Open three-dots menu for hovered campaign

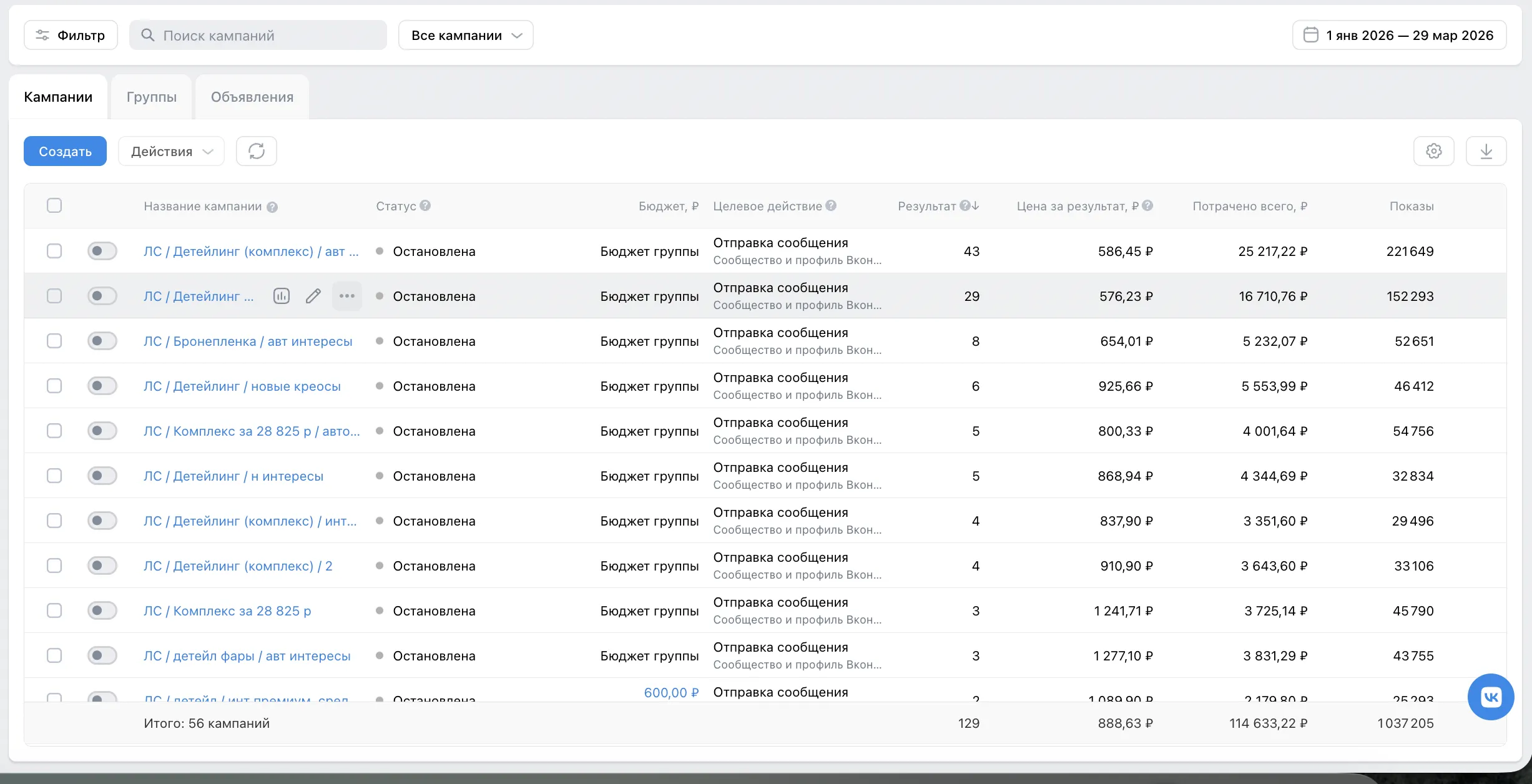pos(347,296)
